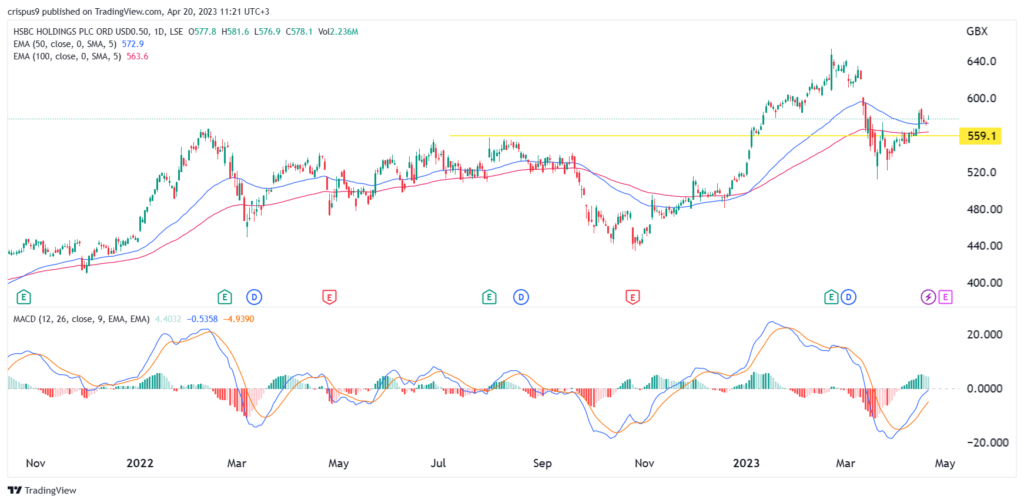
Task: Click the pink E earnings marker
Action: point(946,298)
